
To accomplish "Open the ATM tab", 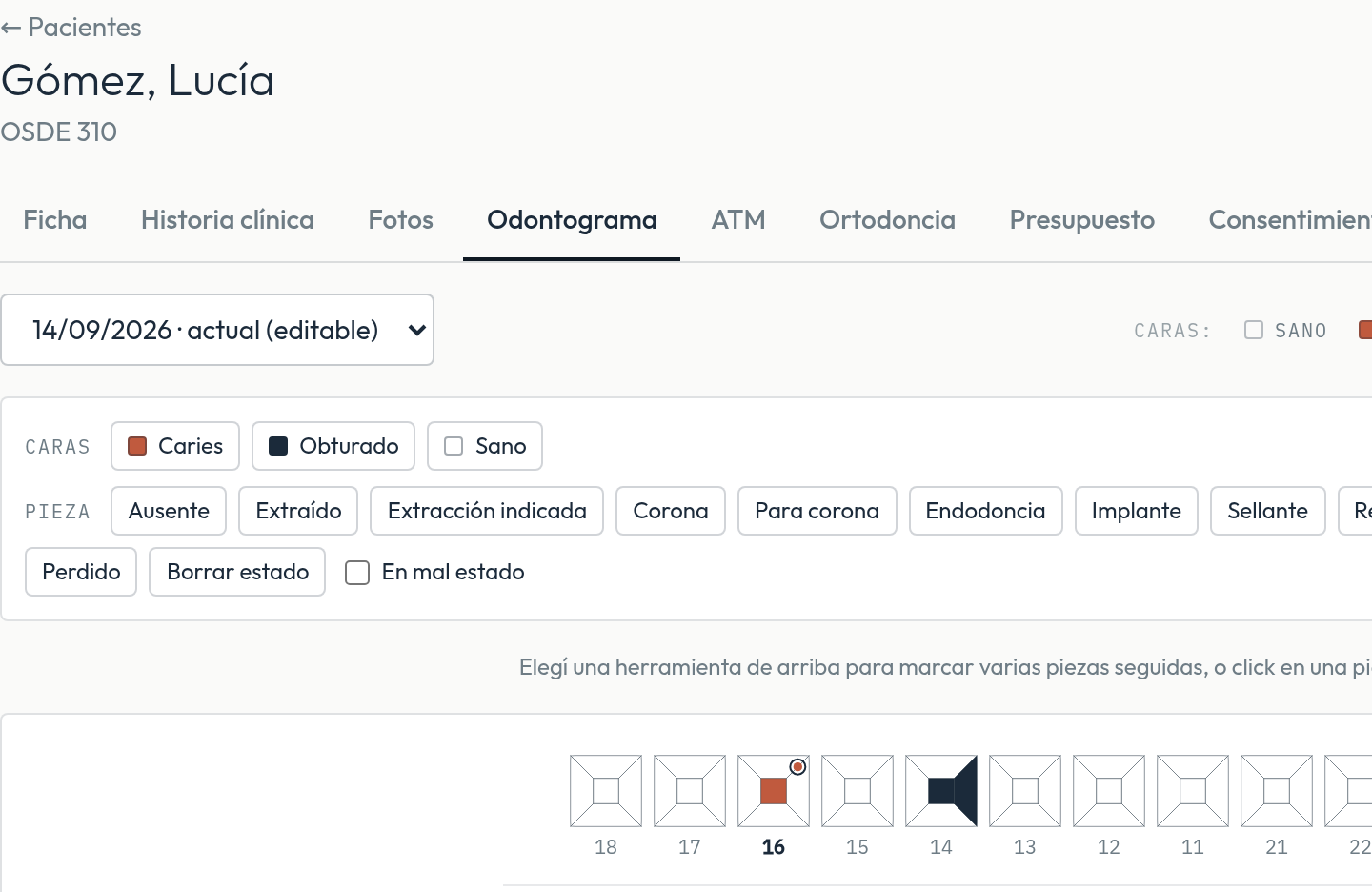I will point(738,220).
